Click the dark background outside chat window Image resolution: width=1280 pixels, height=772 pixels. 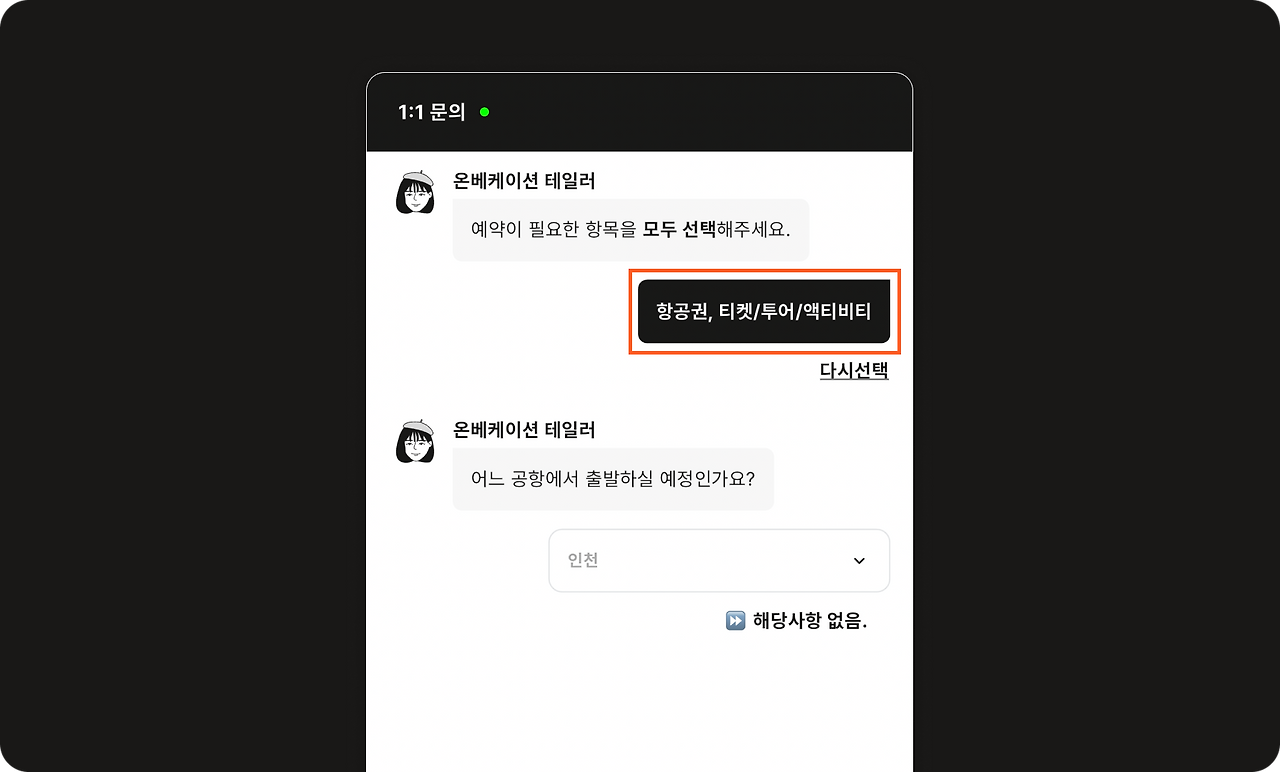point(180,400)
